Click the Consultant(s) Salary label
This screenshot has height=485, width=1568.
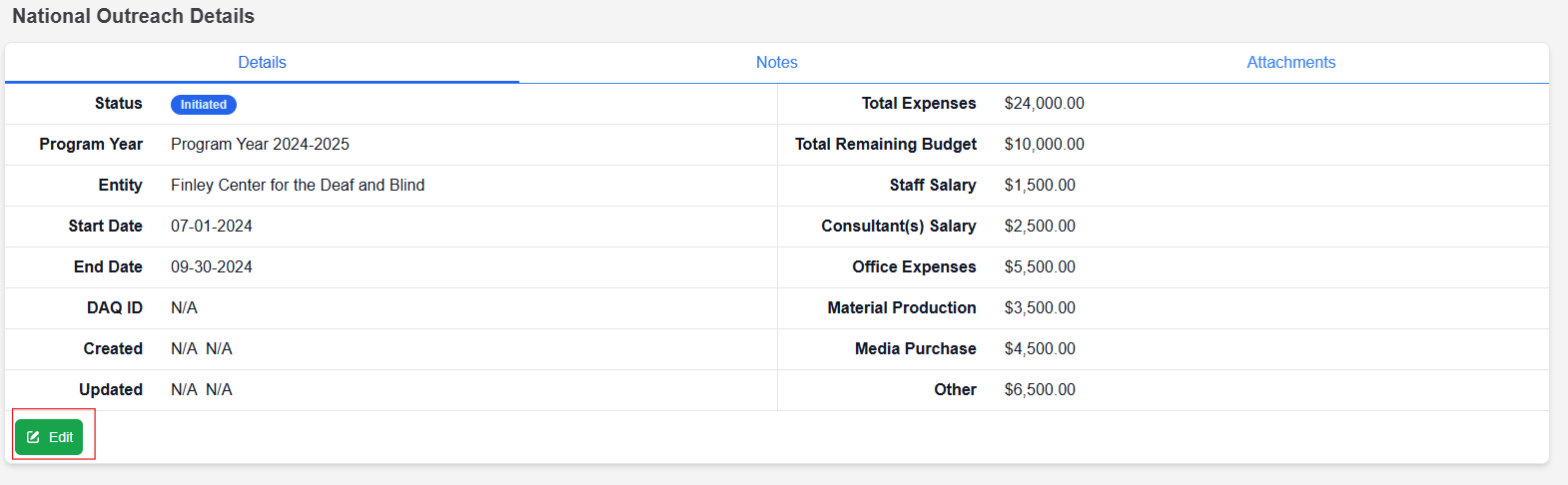[899, 226]
